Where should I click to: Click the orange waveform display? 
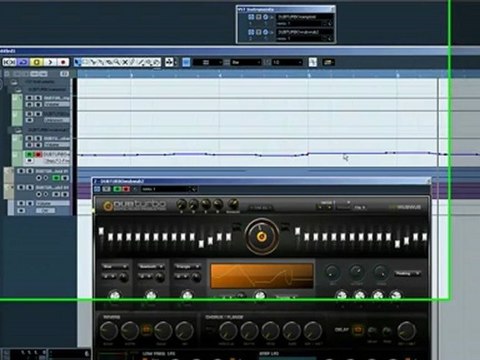pos(262,275)
